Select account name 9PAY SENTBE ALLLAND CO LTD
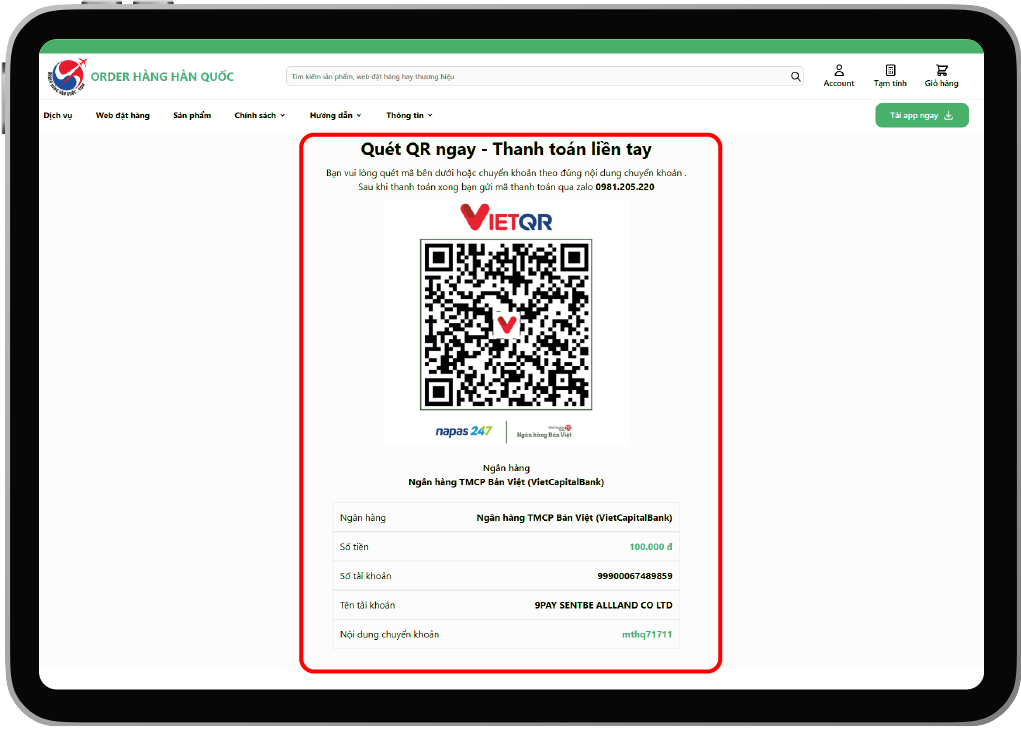The image size is (1021, 729). pyautogui.click(x=604, y=605)
